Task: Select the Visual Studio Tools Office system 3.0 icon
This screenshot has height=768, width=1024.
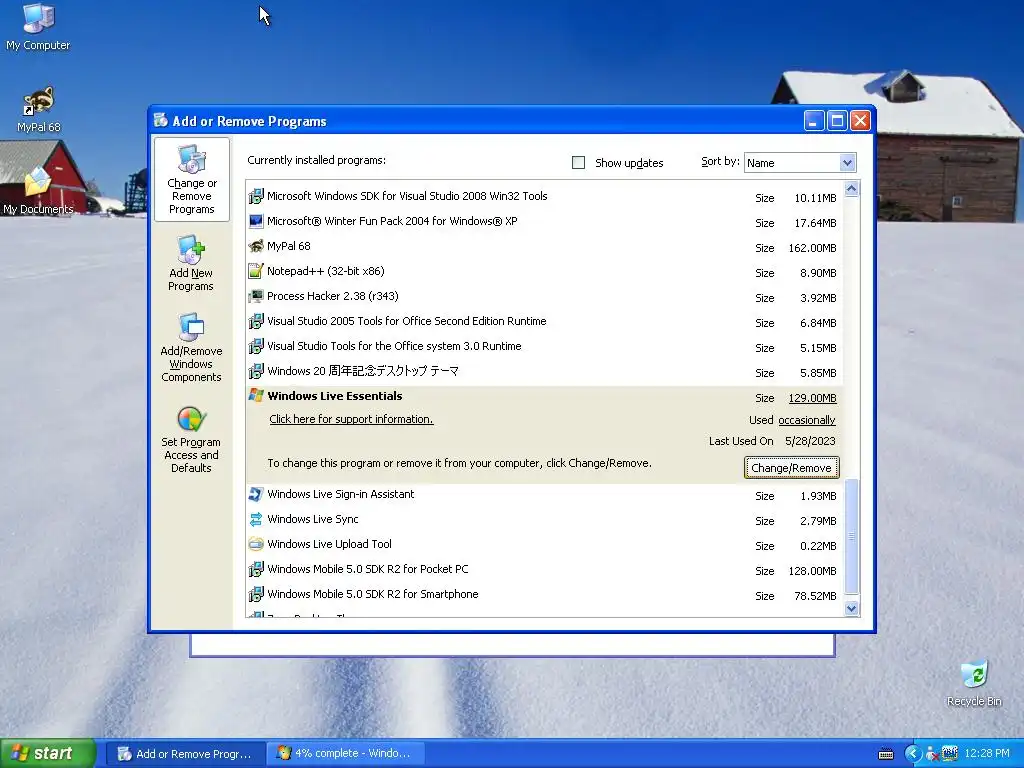Action: coord(256,346)
